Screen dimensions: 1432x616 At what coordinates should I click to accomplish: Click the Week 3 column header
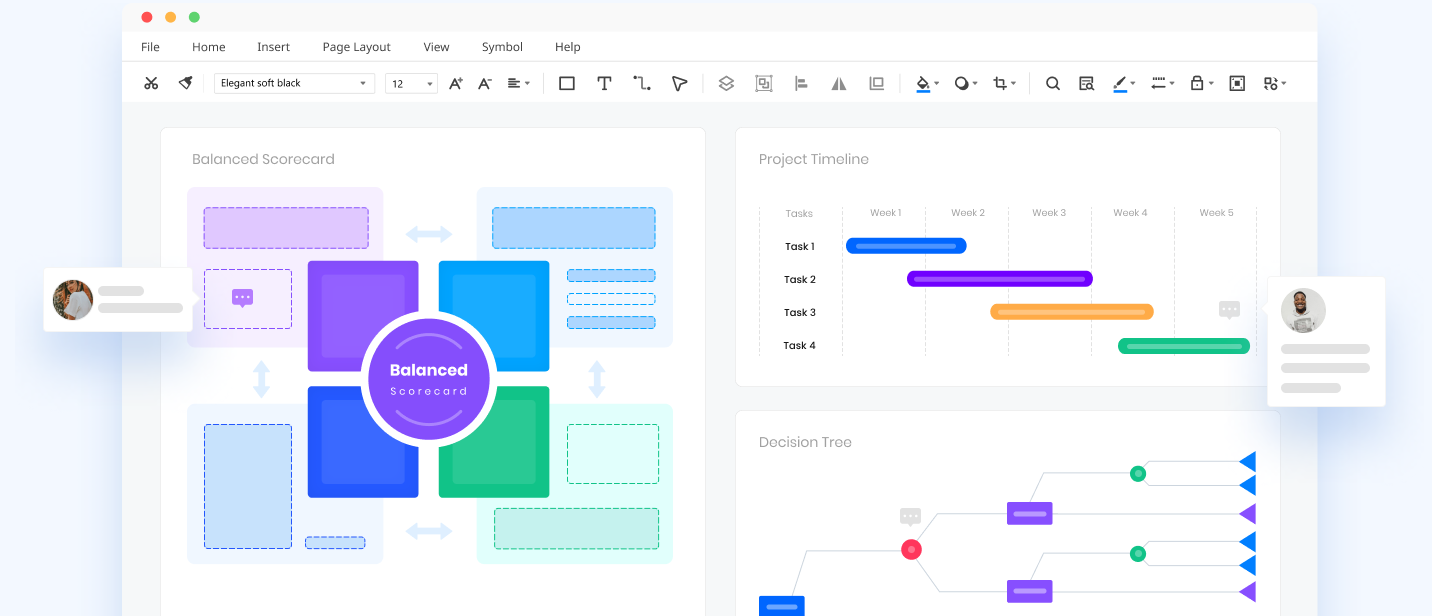[1049, 213]
